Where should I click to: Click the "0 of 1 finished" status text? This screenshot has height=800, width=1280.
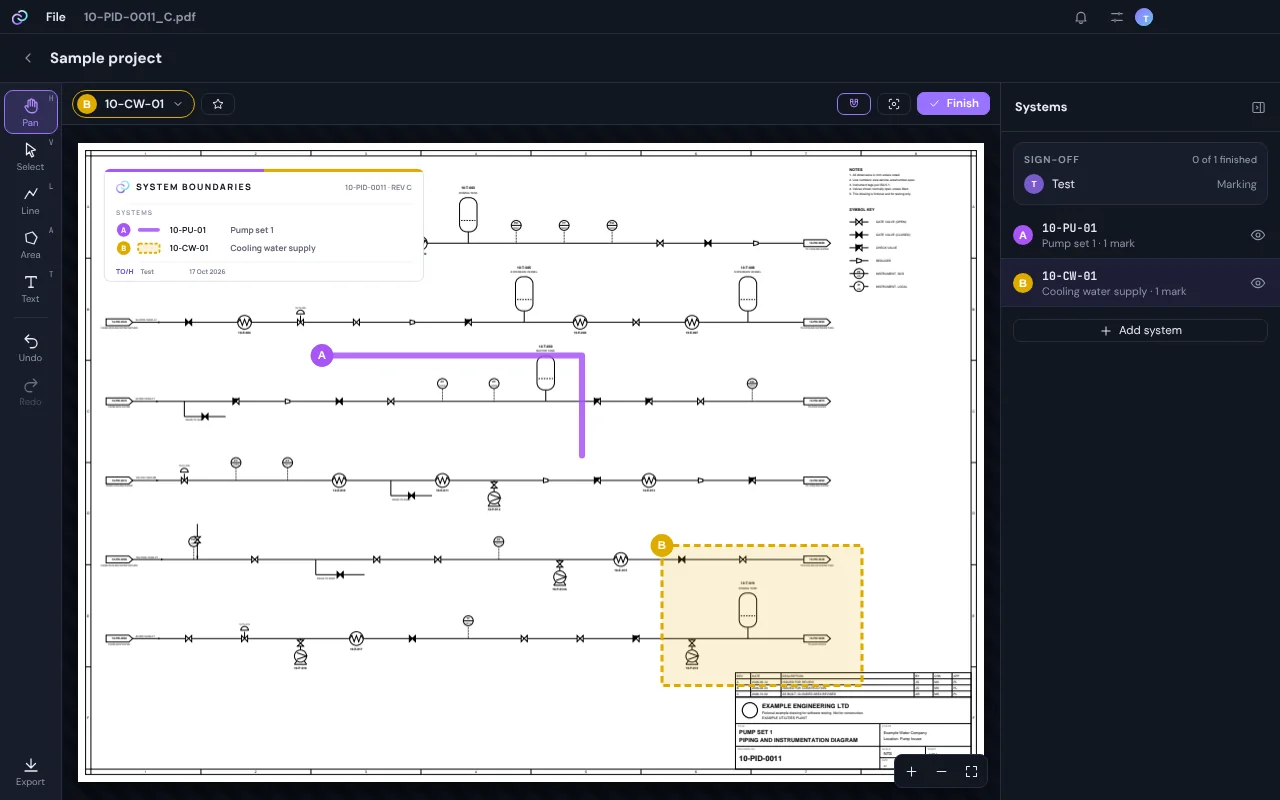[x=1224, y=160]
